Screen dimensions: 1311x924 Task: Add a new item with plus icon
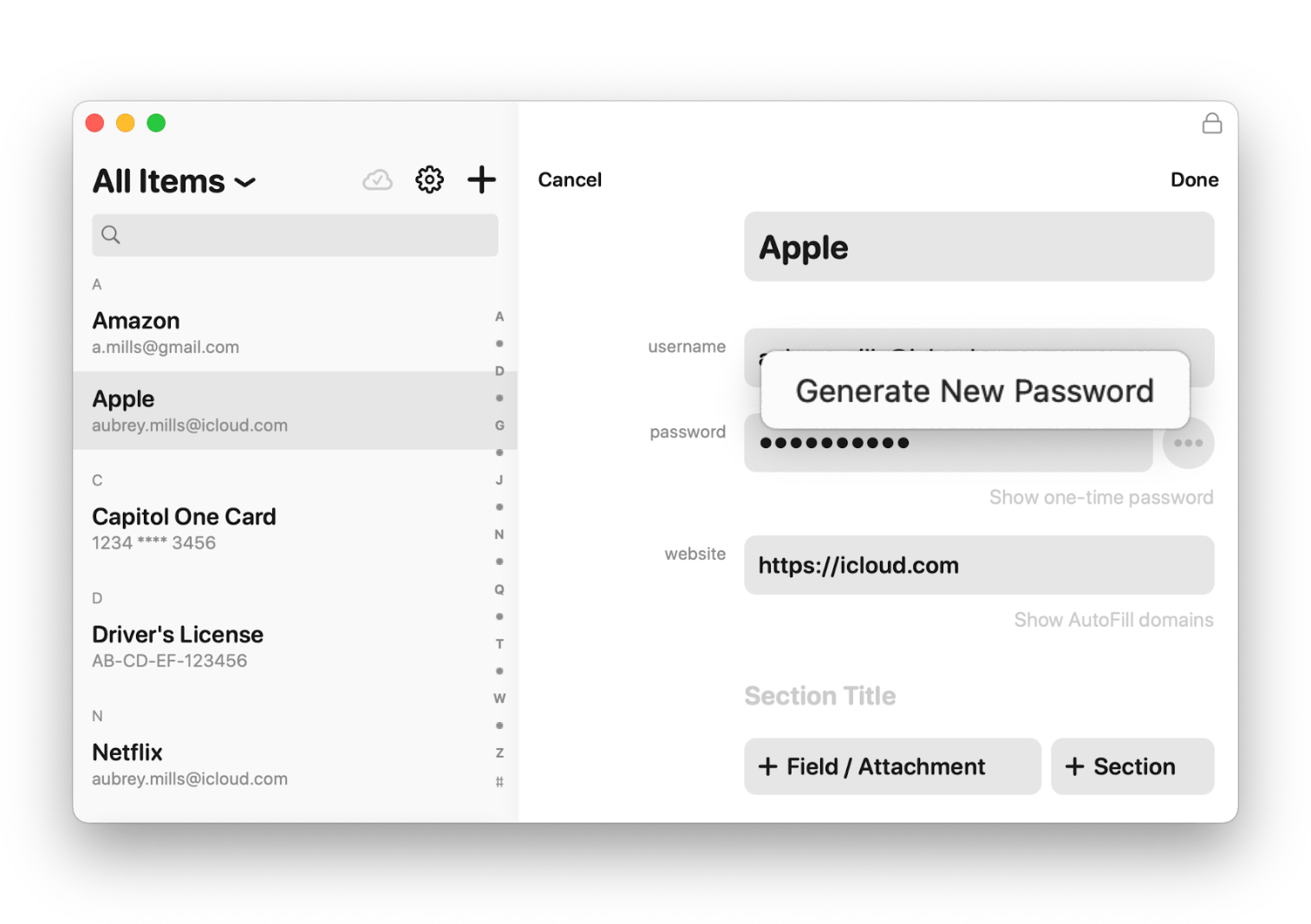pyautogui.click(x=481, y=179)
